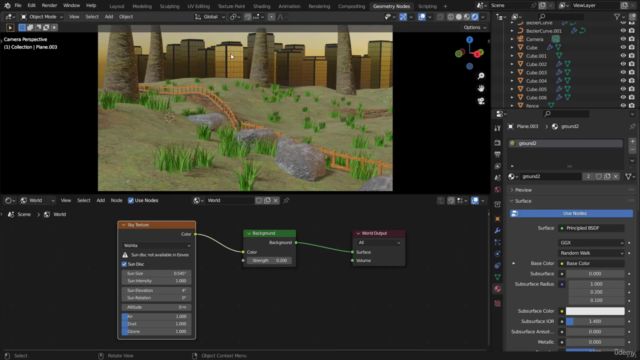Viewport: 640px width, 360px height.
Task: Uncheck the Sun Disc checkbox
Action: coord(124,264)
